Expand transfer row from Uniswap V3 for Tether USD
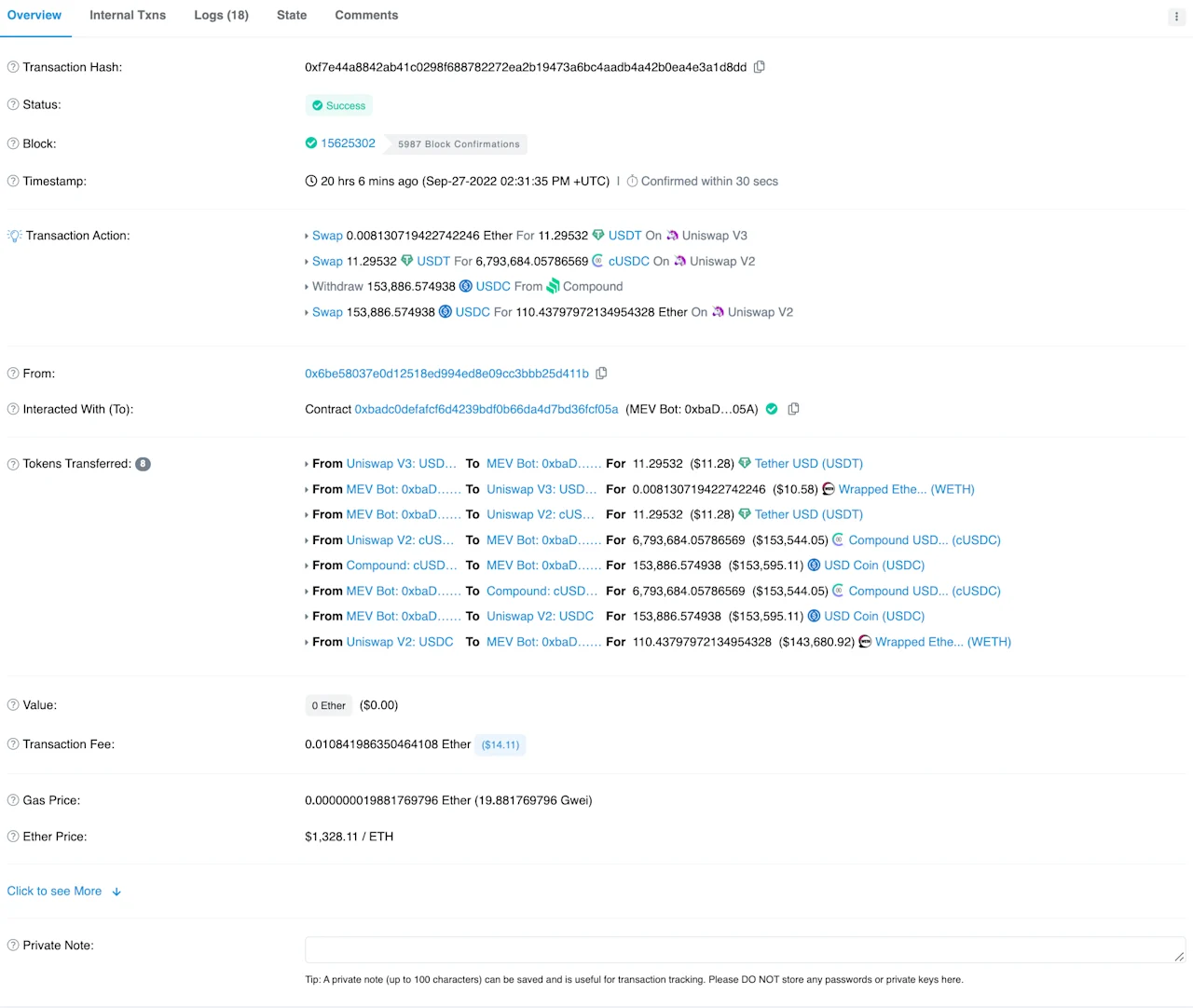 point(307,464)
